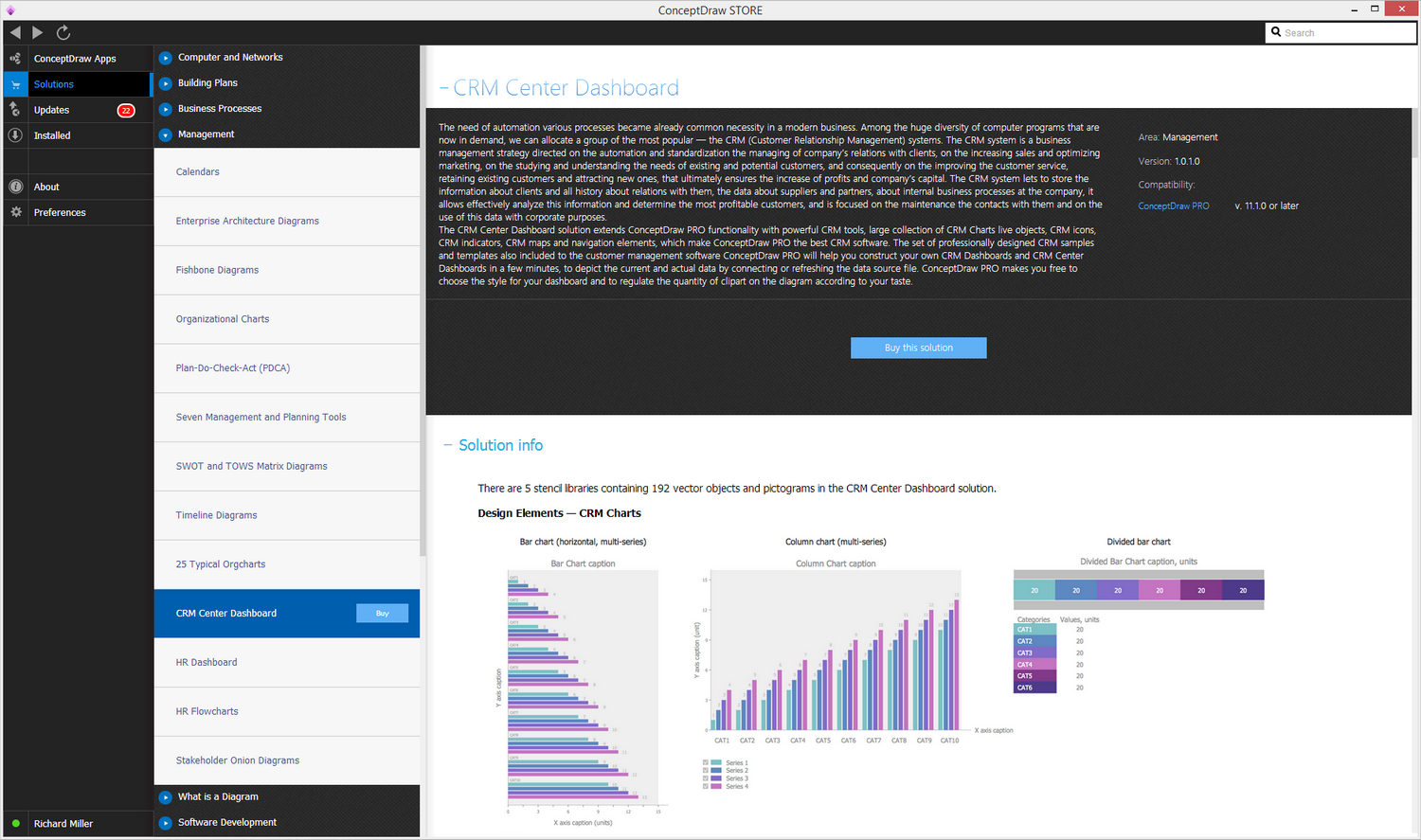Refresh the store page

tap(63, 32)
